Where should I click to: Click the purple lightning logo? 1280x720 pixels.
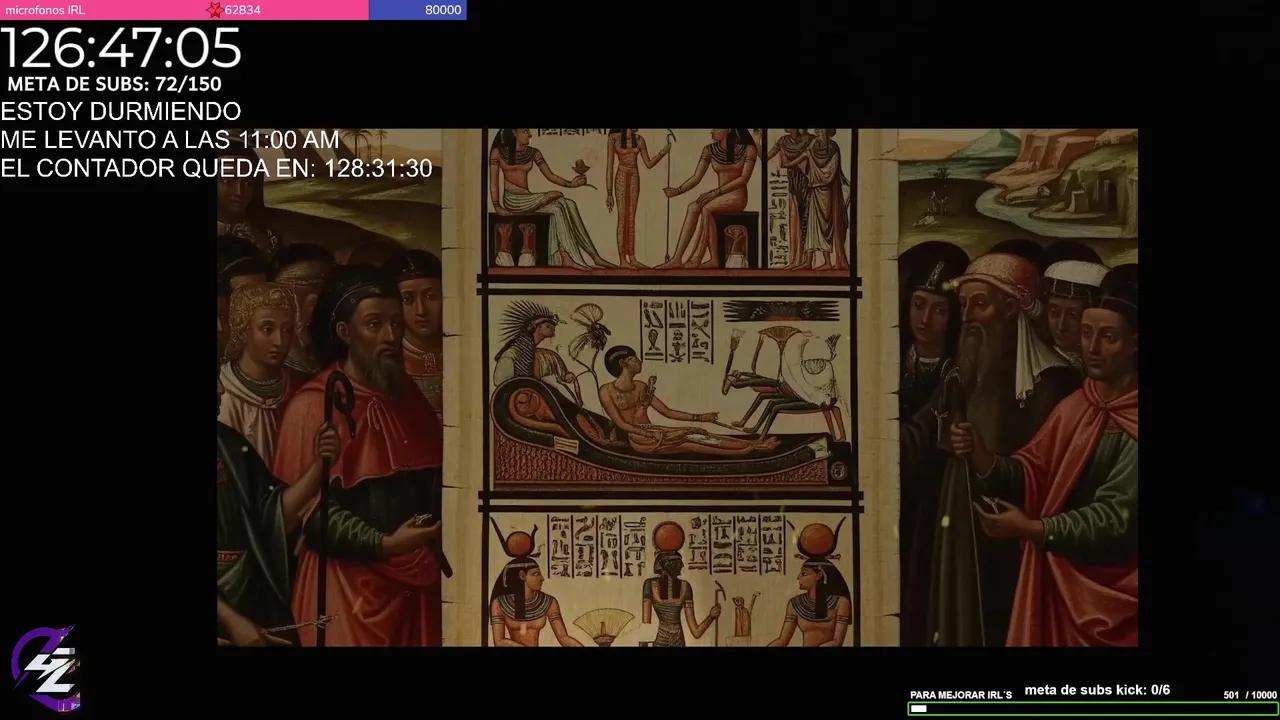coord(46,669)
